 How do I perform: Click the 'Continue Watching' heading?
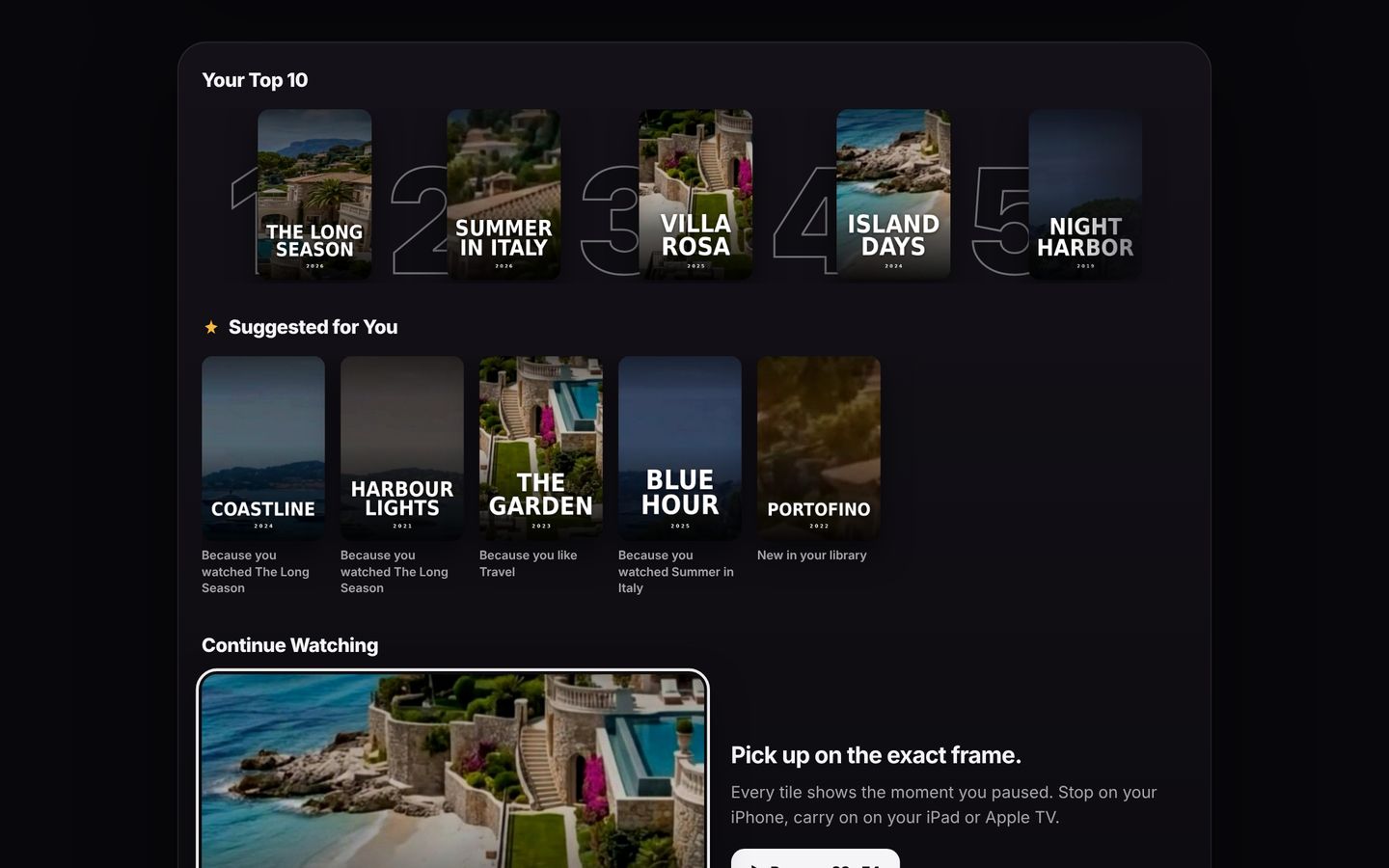(289, 645)
